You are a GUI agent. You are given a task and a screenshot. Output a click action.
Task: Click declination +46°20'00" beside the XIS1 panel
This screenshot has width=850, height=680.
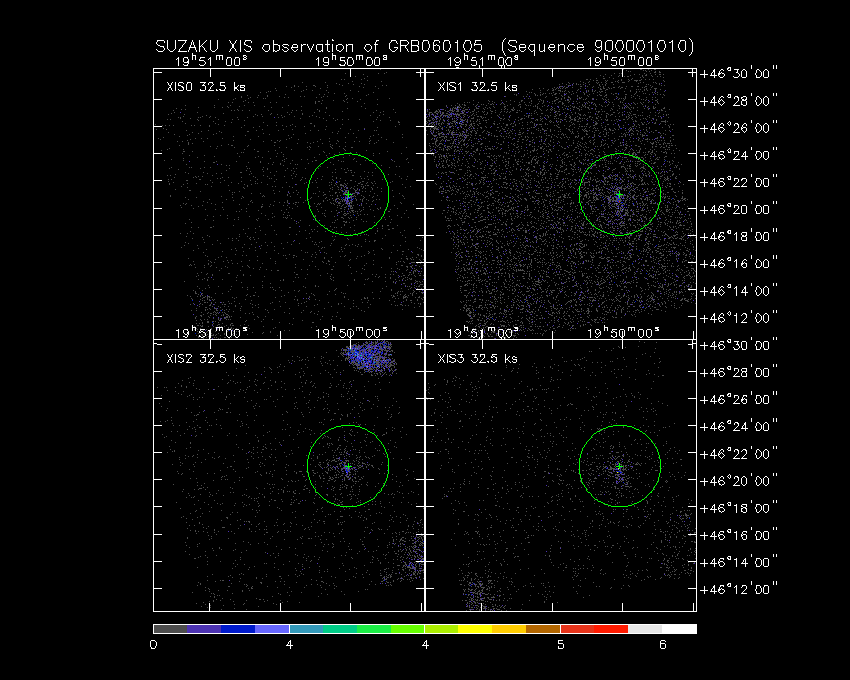[739, 209]
